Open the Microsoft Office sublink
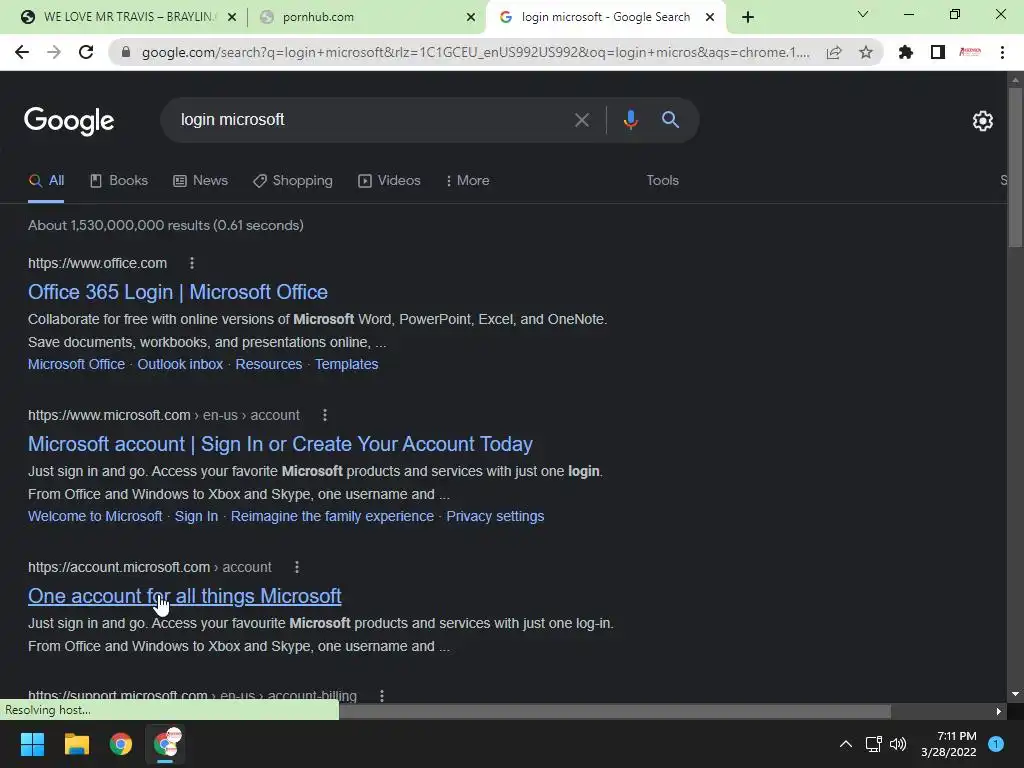This screenshot has width=1024, height=768. point(76,364)
